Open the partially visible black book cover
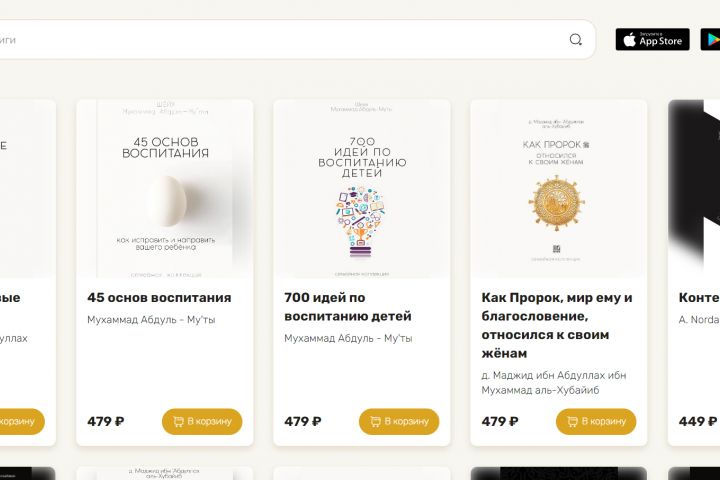 tap(695, 188)
